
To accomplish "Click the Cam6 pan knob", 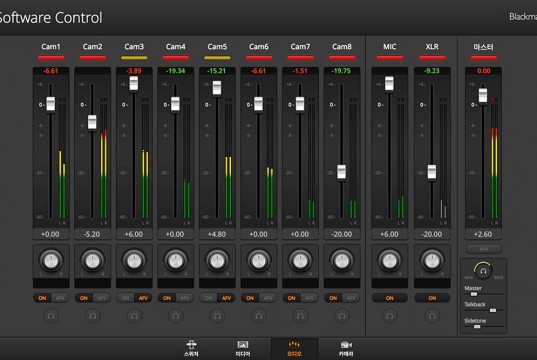I will coord(259,261).
